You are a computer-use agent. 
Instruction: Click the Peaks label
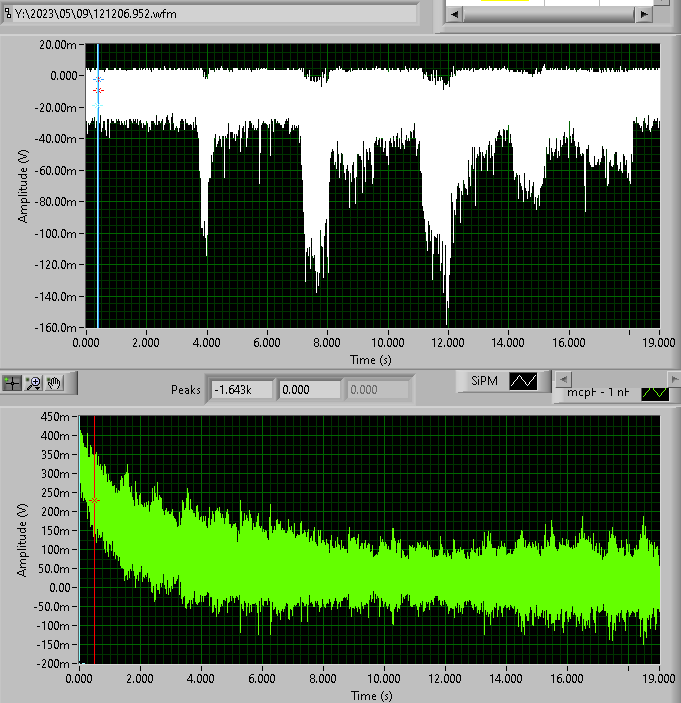point(186,390)
